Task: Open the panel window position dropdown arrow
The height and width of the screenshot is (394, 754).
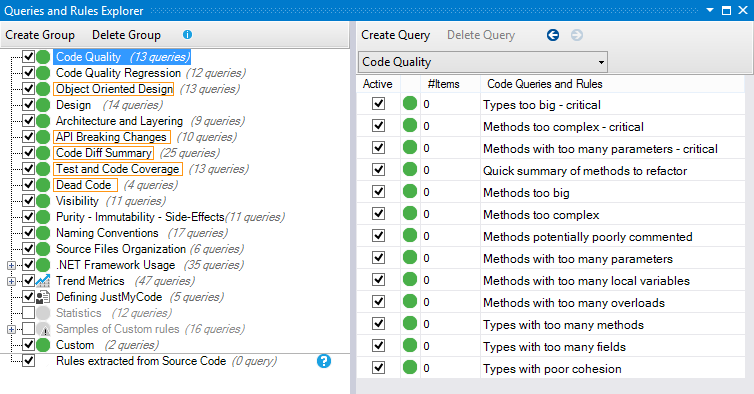Action: 710,10
